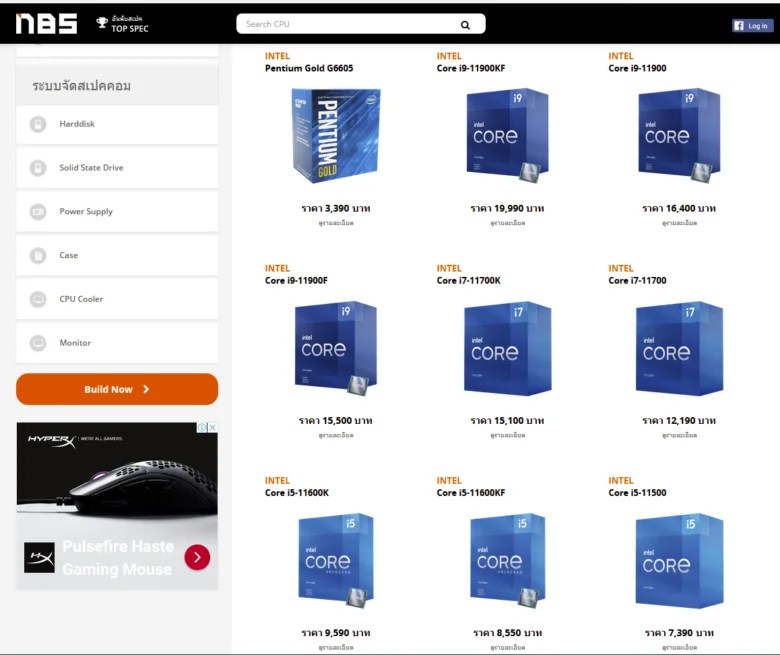Screen dimensions: 780x655
Task: Open the Core i5-11600K box thumbnail
Action: [x=336, y=560]
